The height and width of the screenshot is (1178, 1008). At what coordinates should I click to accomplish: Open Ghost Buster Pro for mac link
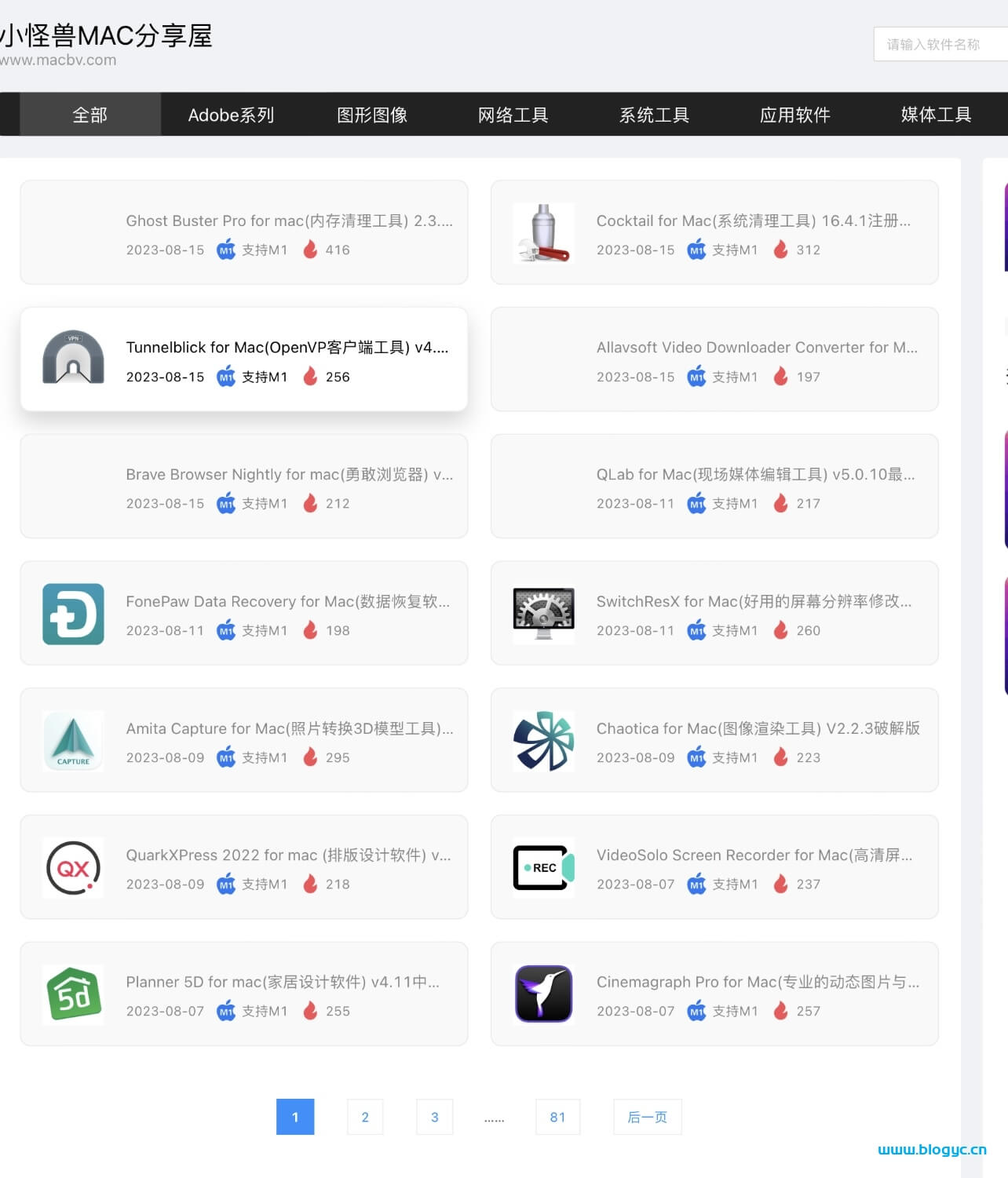coord(290,221)
